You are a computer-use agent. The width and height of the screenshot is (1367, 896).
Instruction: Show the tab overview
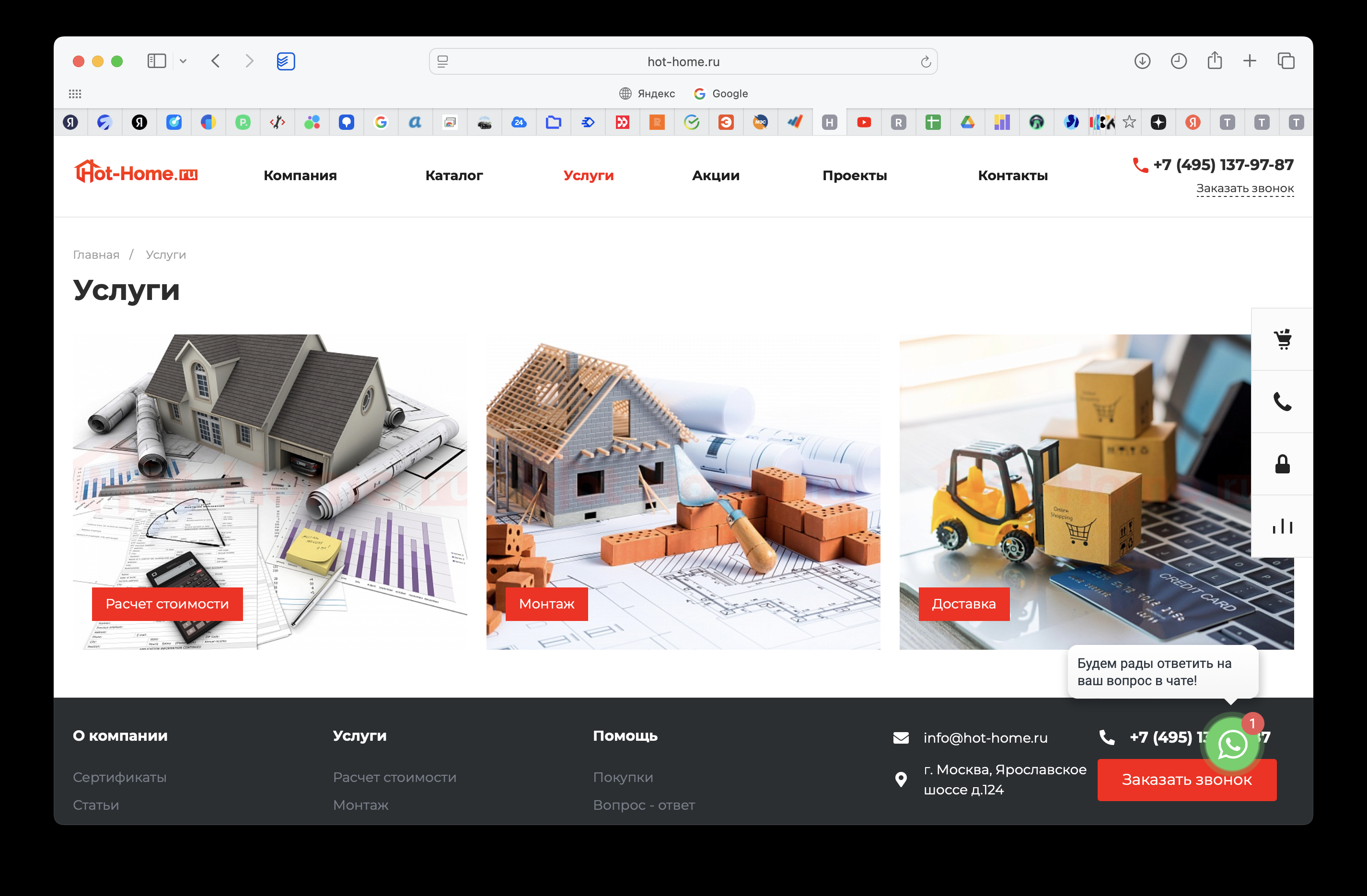click(x=1286, y=61)
